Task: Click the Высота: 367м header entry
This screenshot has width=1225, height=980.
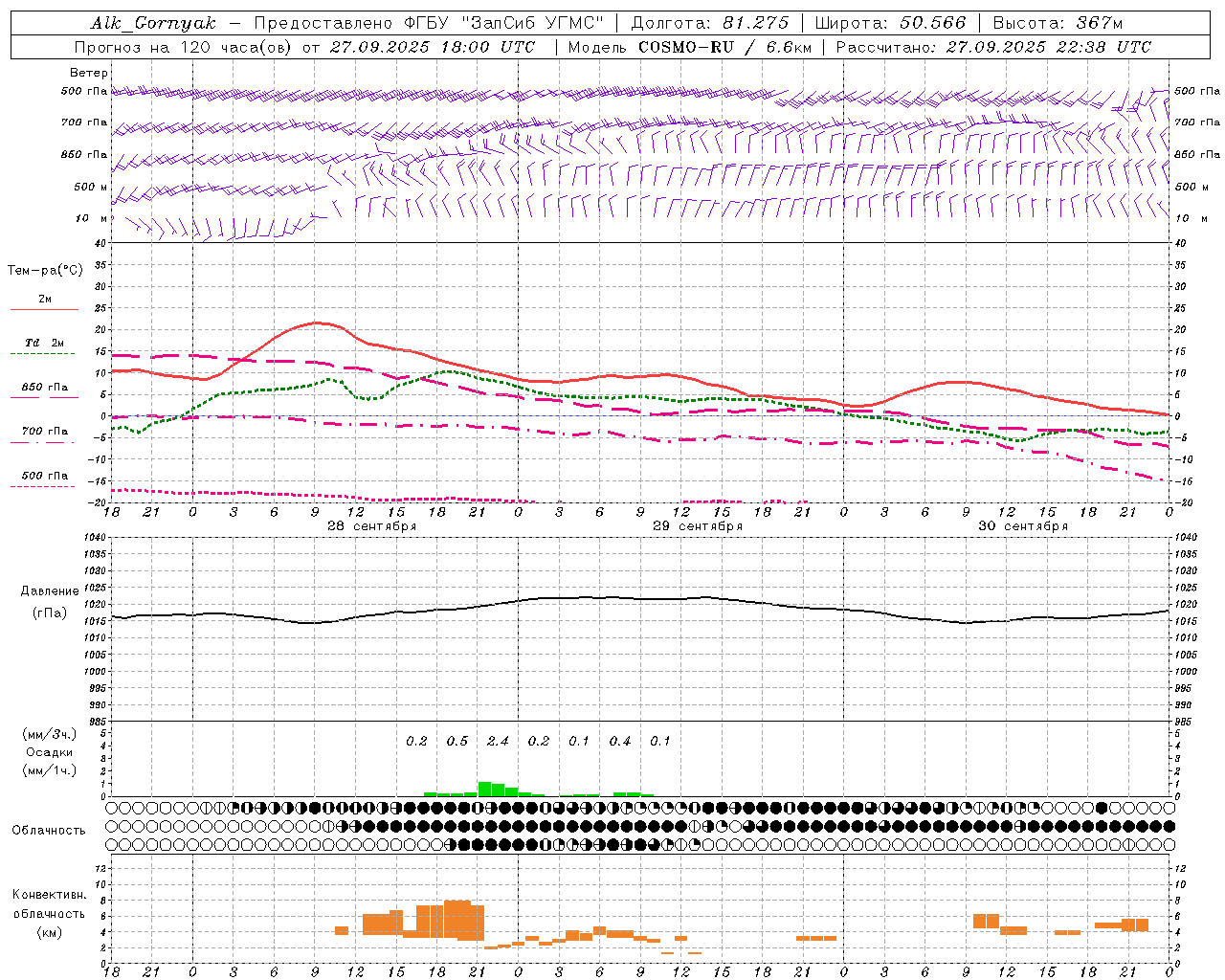Action: pos(1058,23)
